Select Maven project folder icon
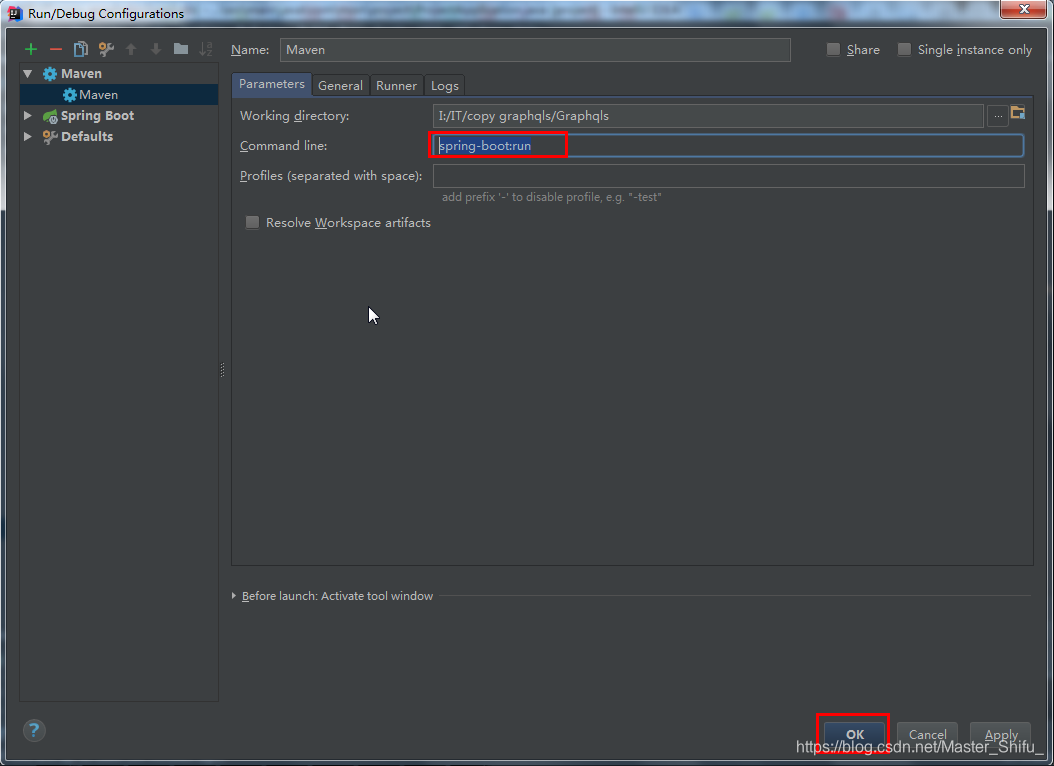1054x766 pixels. pyautogui.click(x=1018, y=113)
